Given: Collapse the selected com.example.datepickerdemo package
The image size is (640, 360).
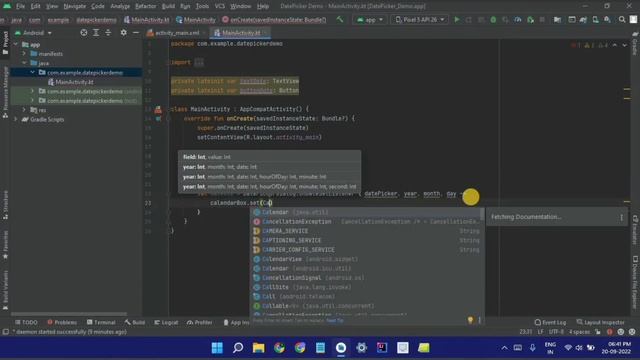Looking at the screenshot, I should (x=33, y=73).
